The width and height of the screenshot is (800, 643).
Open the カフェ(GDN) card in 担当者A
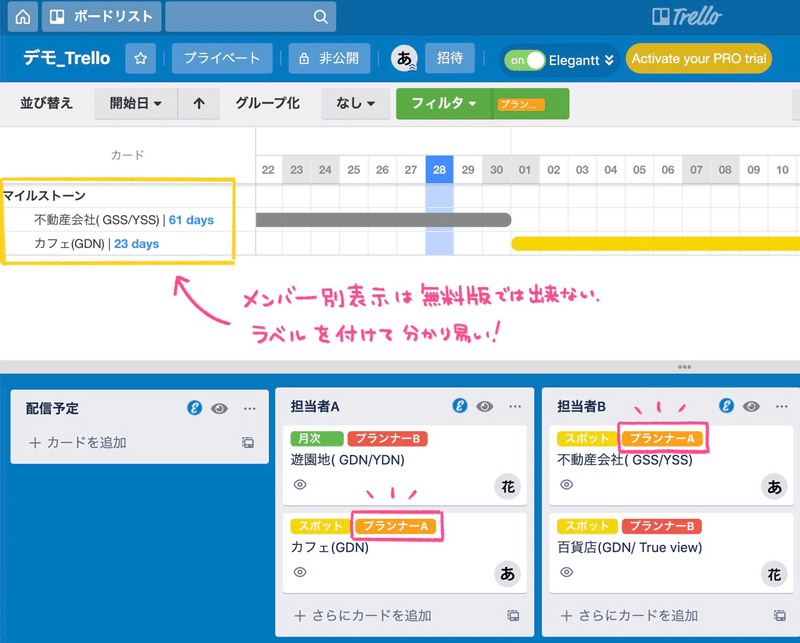click(x=405, y=553)
